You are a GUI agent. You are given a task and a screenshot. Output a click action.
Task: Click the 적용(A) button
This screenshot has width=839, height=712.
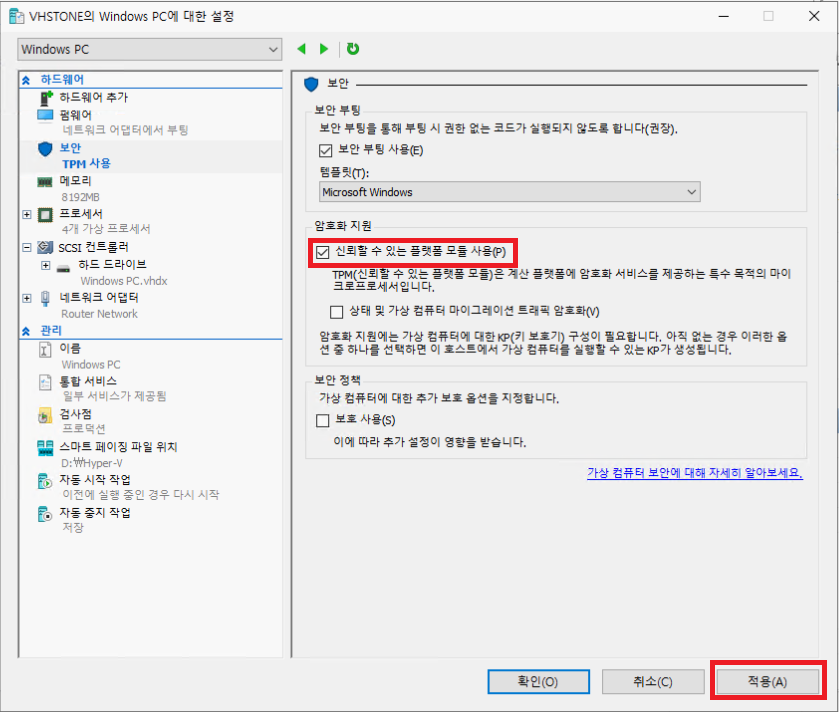click(767, 682)
